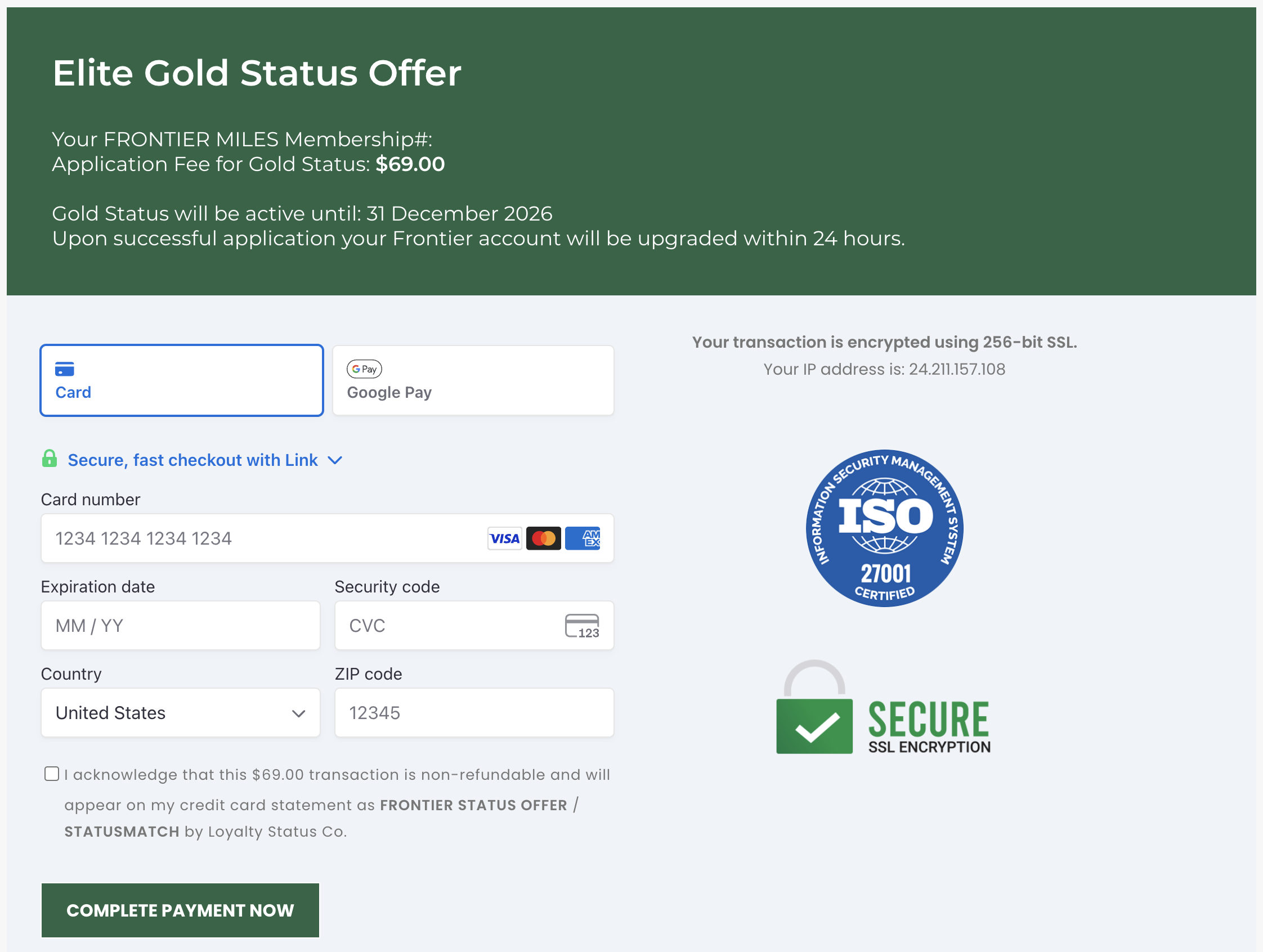Click the Country dropdown chevron arrow

pyautogui.click(x=299, y=713)
